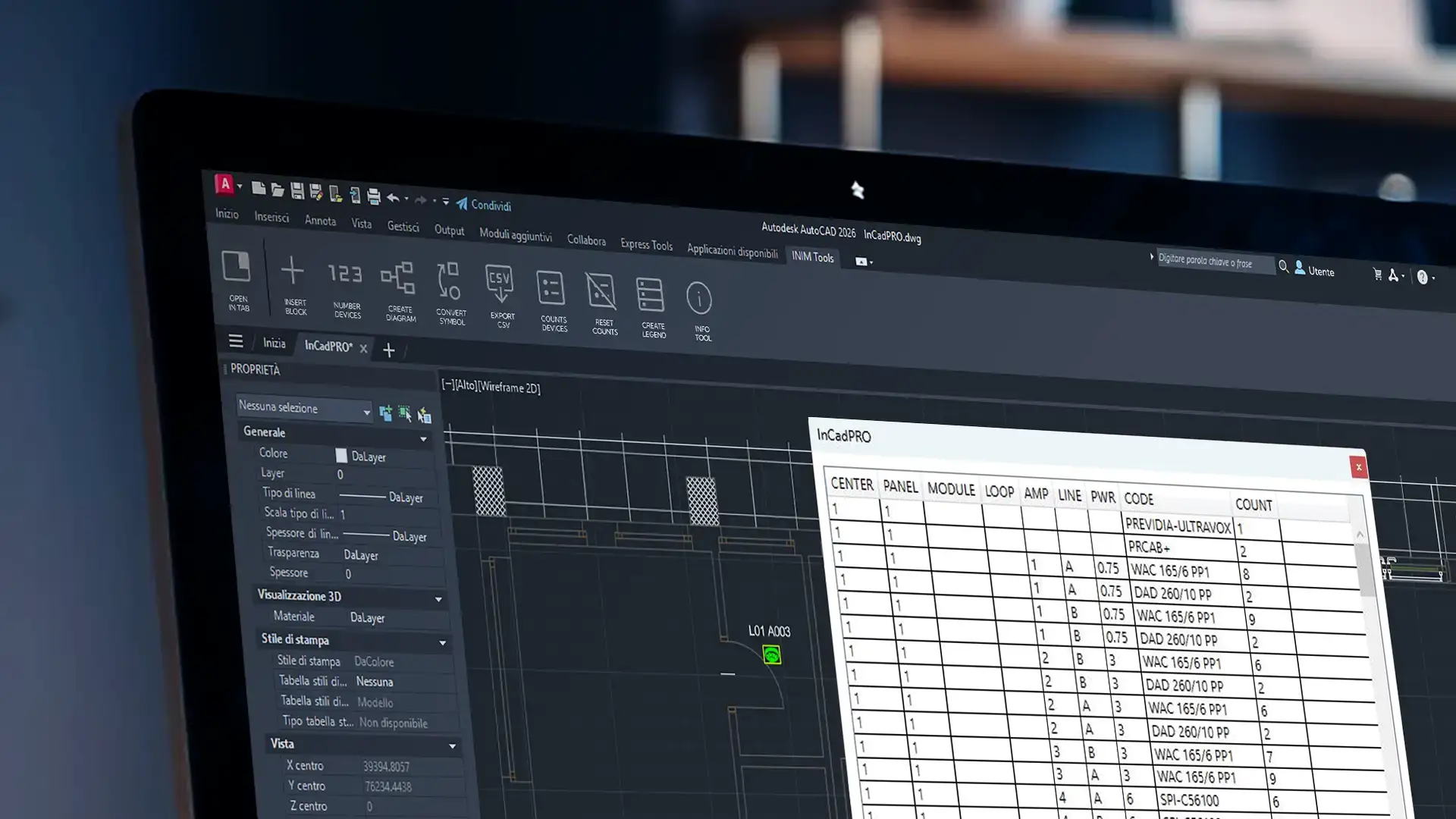Click the Convert Symbol tool

point(450,294)
